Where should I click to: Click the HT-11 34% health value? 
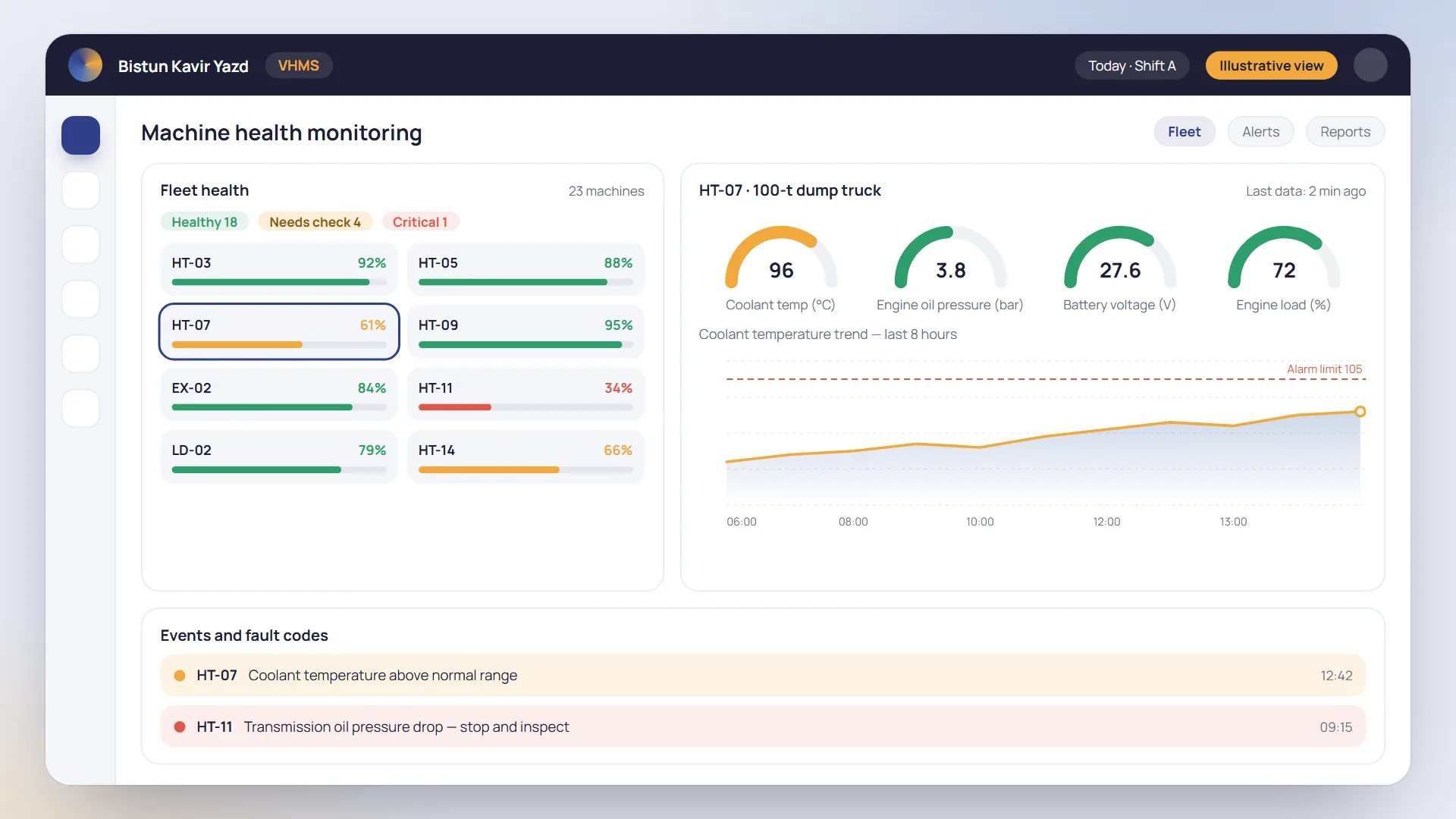pyautogui.click(x=618, y=388)
